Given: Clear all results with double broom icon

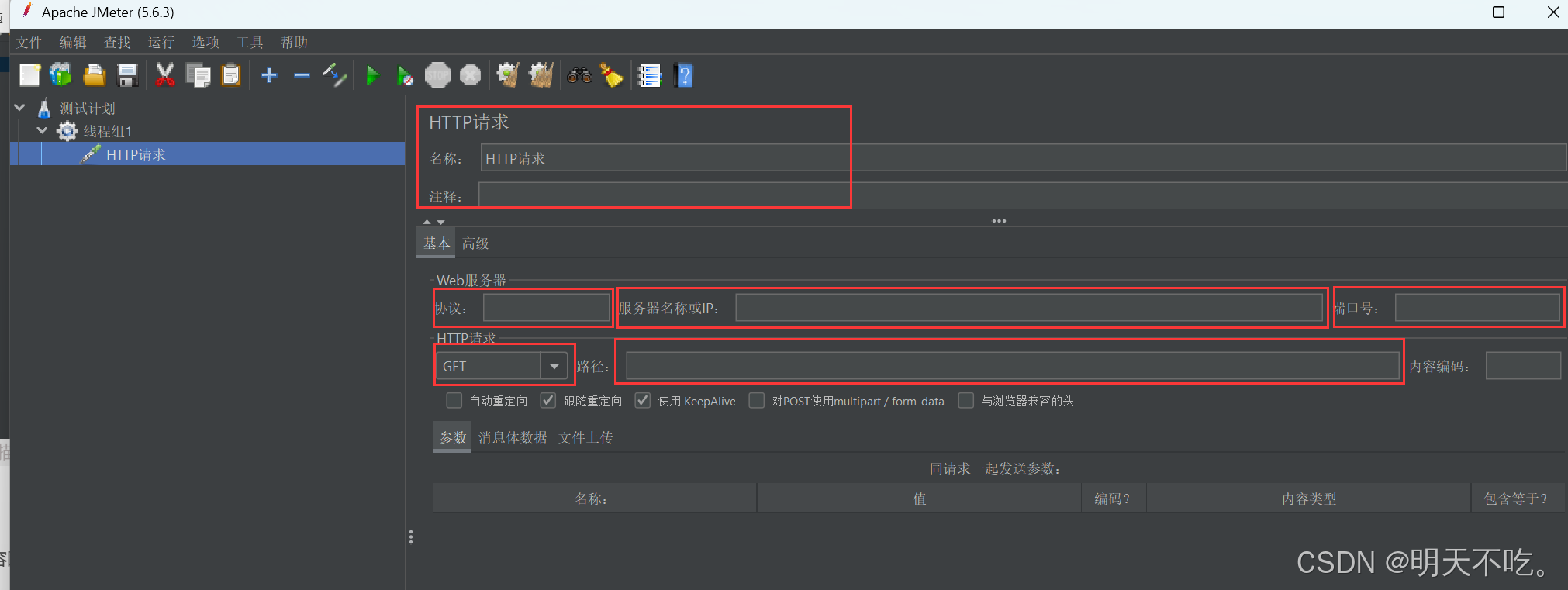Looking at the screenshot, I should [541, 75].
